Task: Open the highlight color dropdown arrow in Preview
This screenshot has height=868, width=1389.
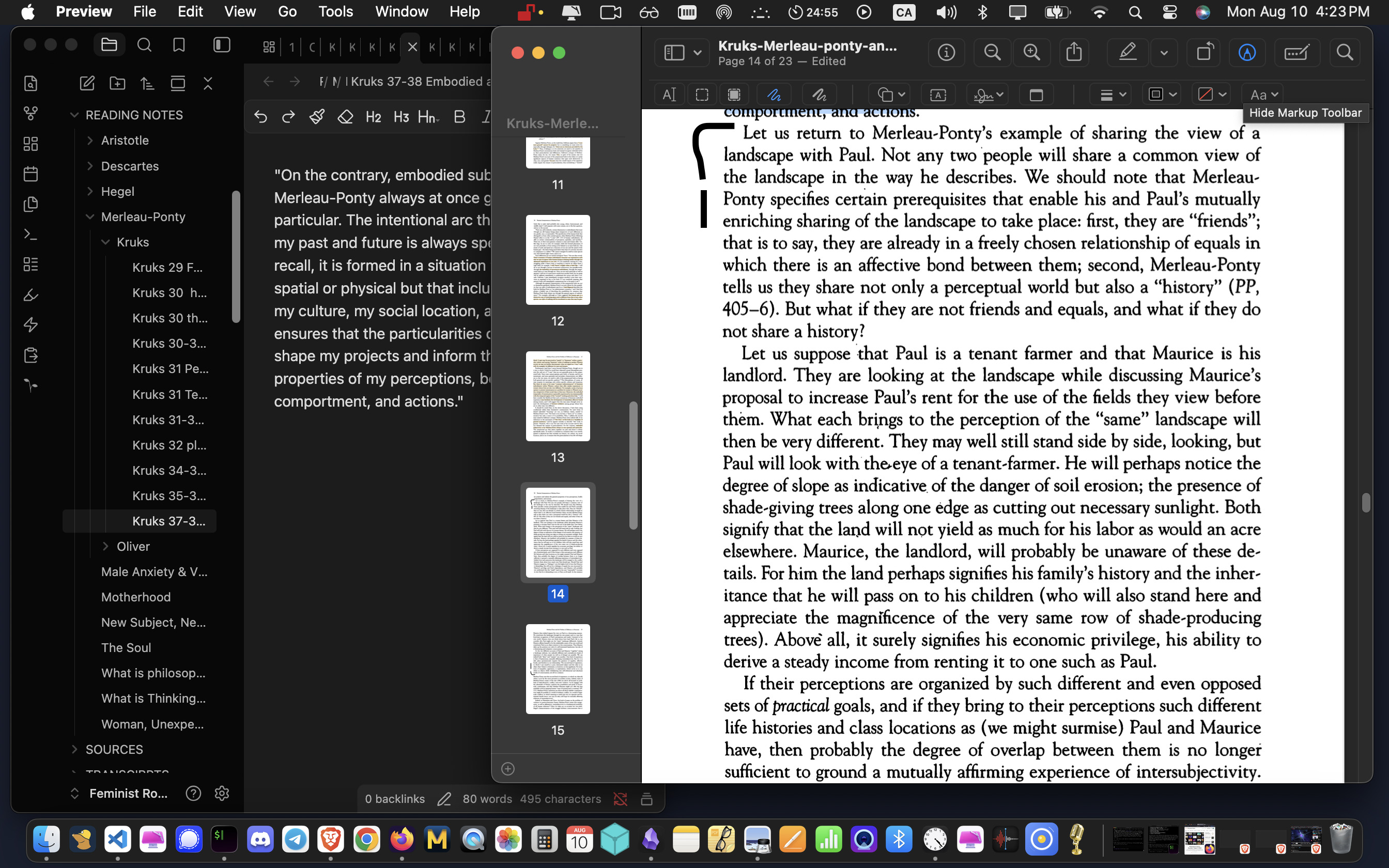Action: [1164, 53]
